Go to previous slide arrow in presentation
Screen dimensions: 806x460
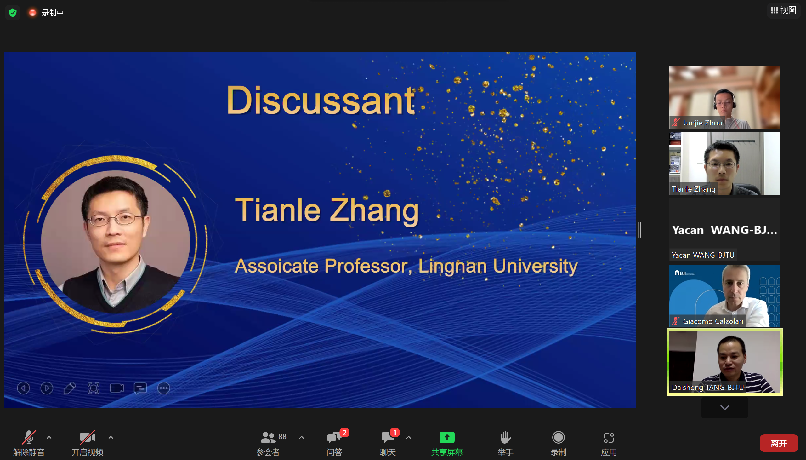23,388
